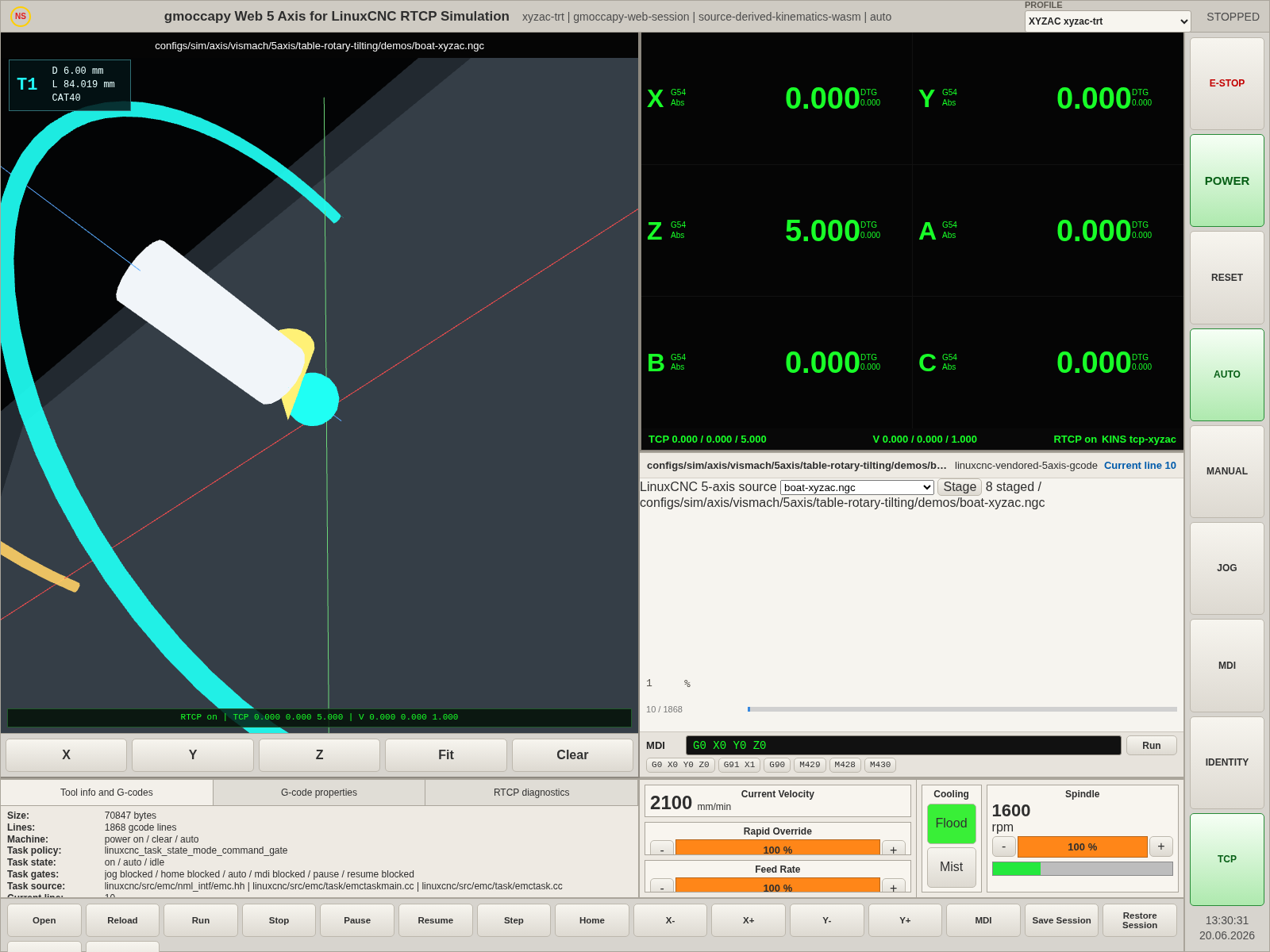Switch to MDI mode in sidebar

1226,666
